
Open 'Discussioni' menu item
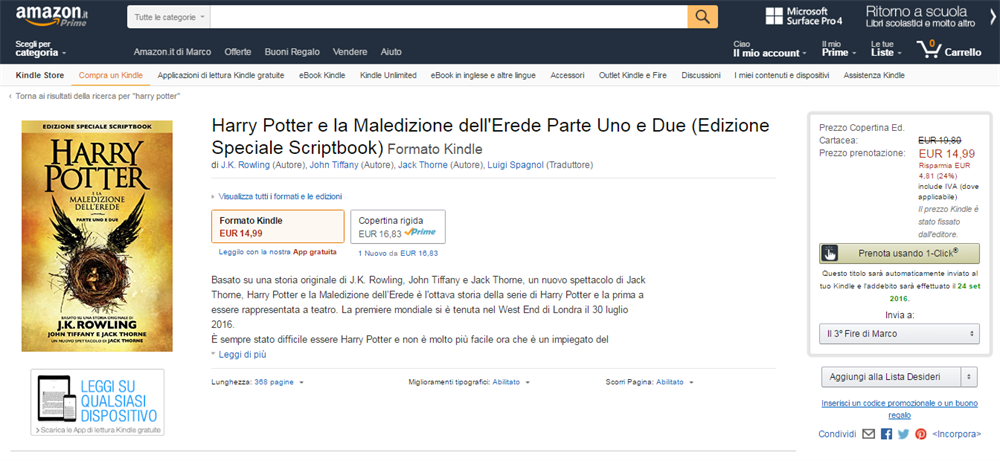pos(700,75)
